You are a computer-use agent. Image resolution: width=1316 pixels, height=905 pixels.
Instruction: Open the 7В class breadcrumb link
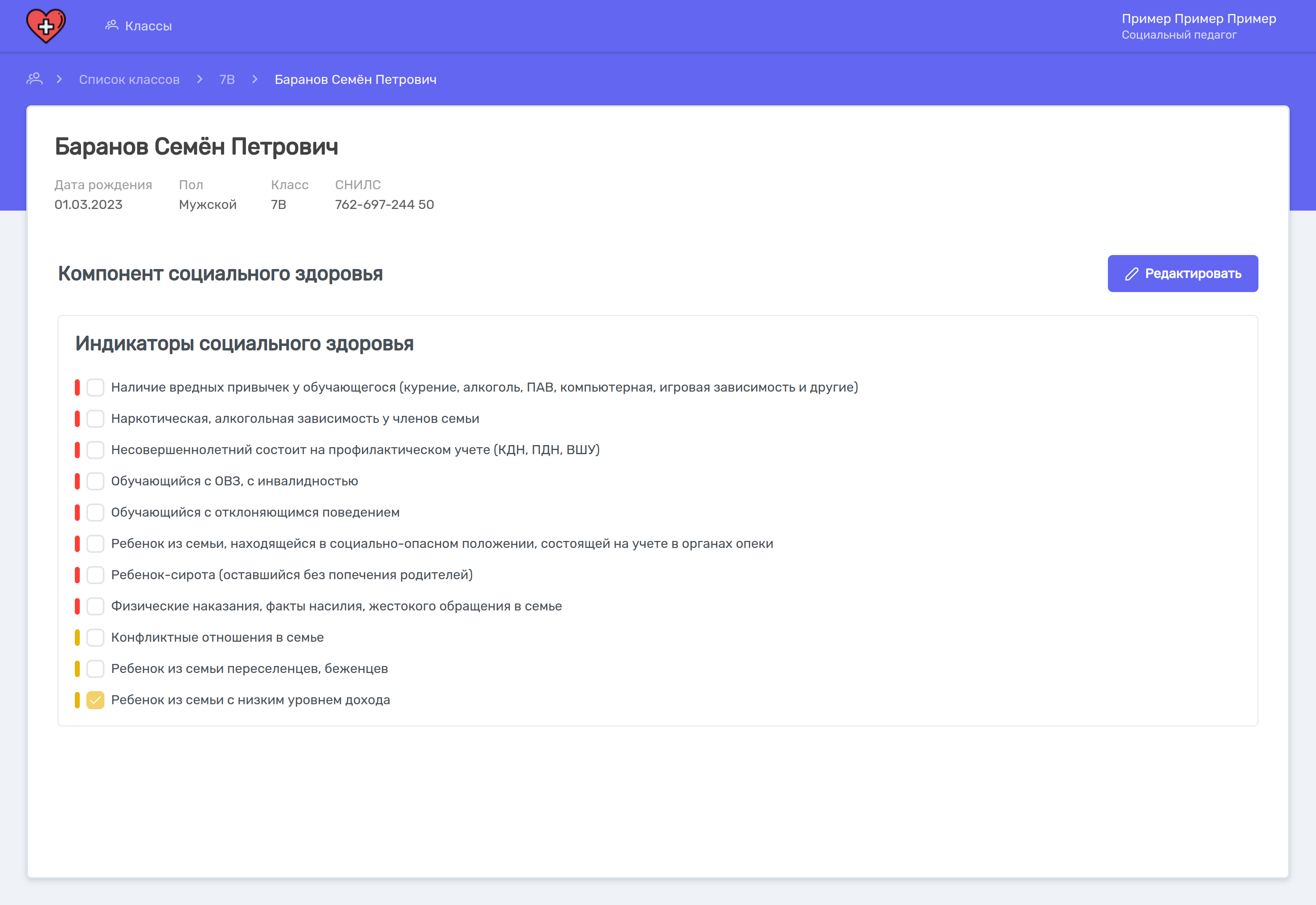coord(227,79)
